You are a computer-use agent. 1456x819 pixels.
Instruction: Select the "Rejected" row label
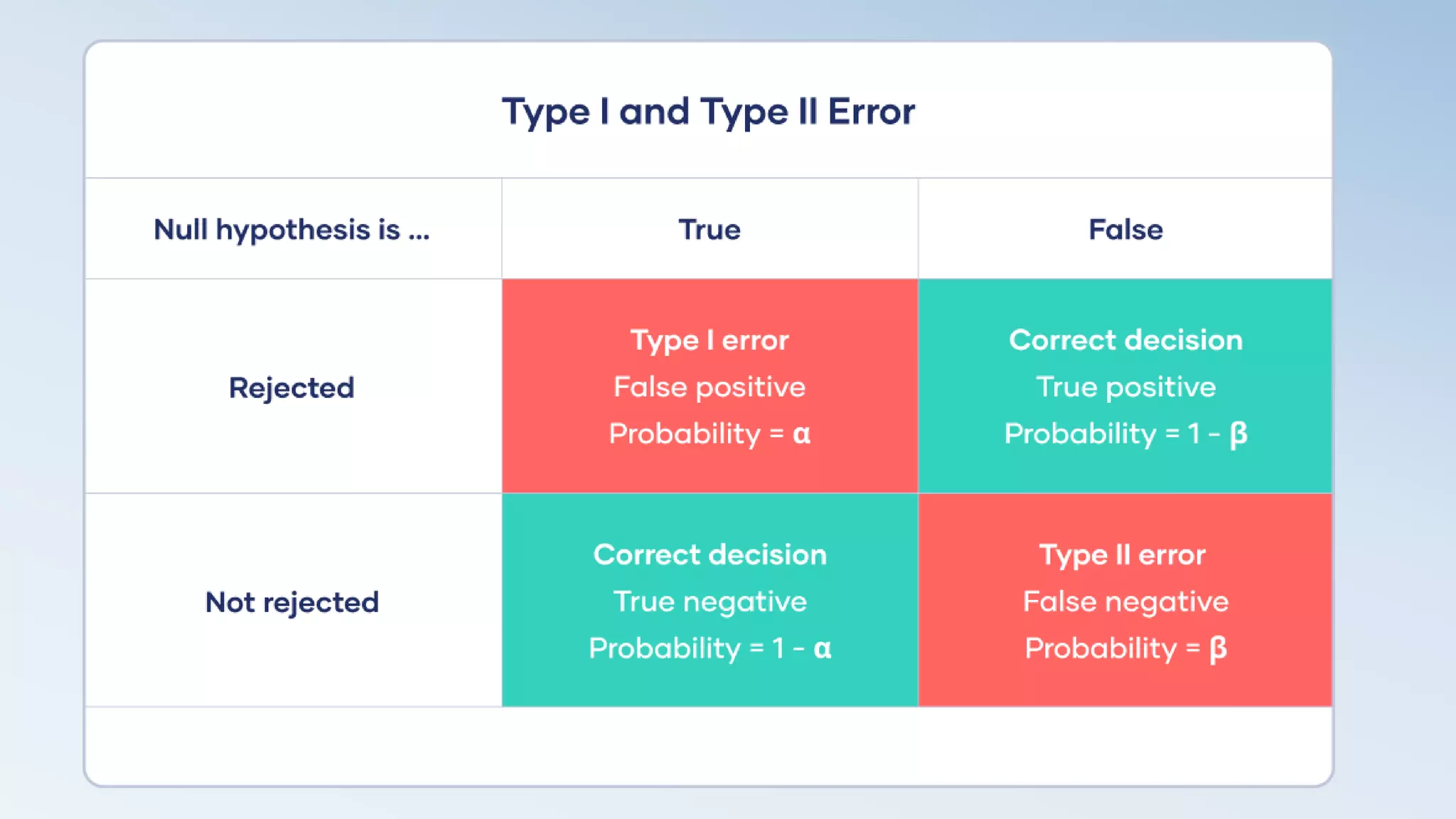click(x=291, y=388)
